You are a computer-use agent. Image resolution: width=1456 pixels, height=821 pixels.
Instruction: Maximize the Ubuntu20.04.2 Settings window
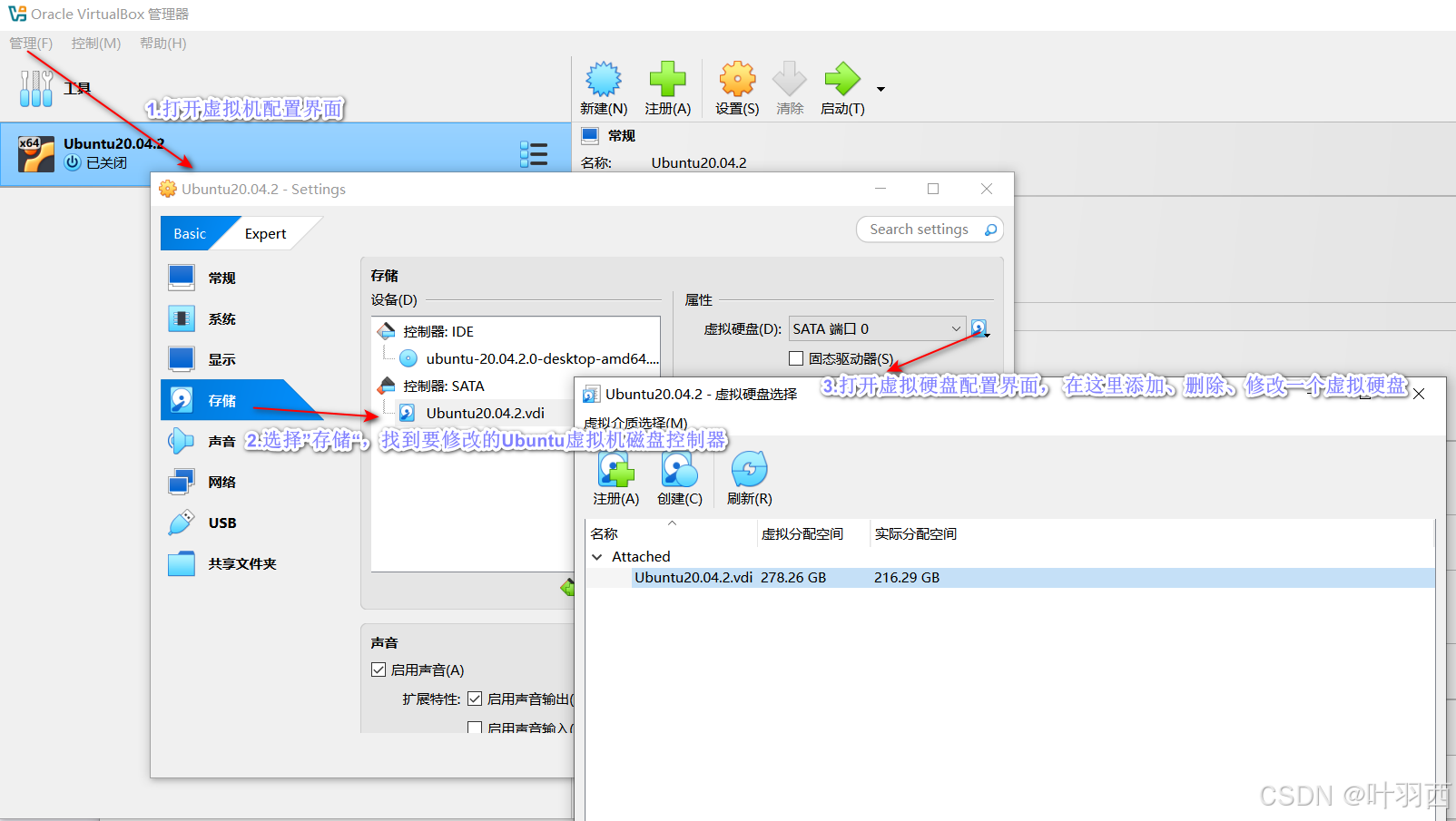(x=933, y=189)
